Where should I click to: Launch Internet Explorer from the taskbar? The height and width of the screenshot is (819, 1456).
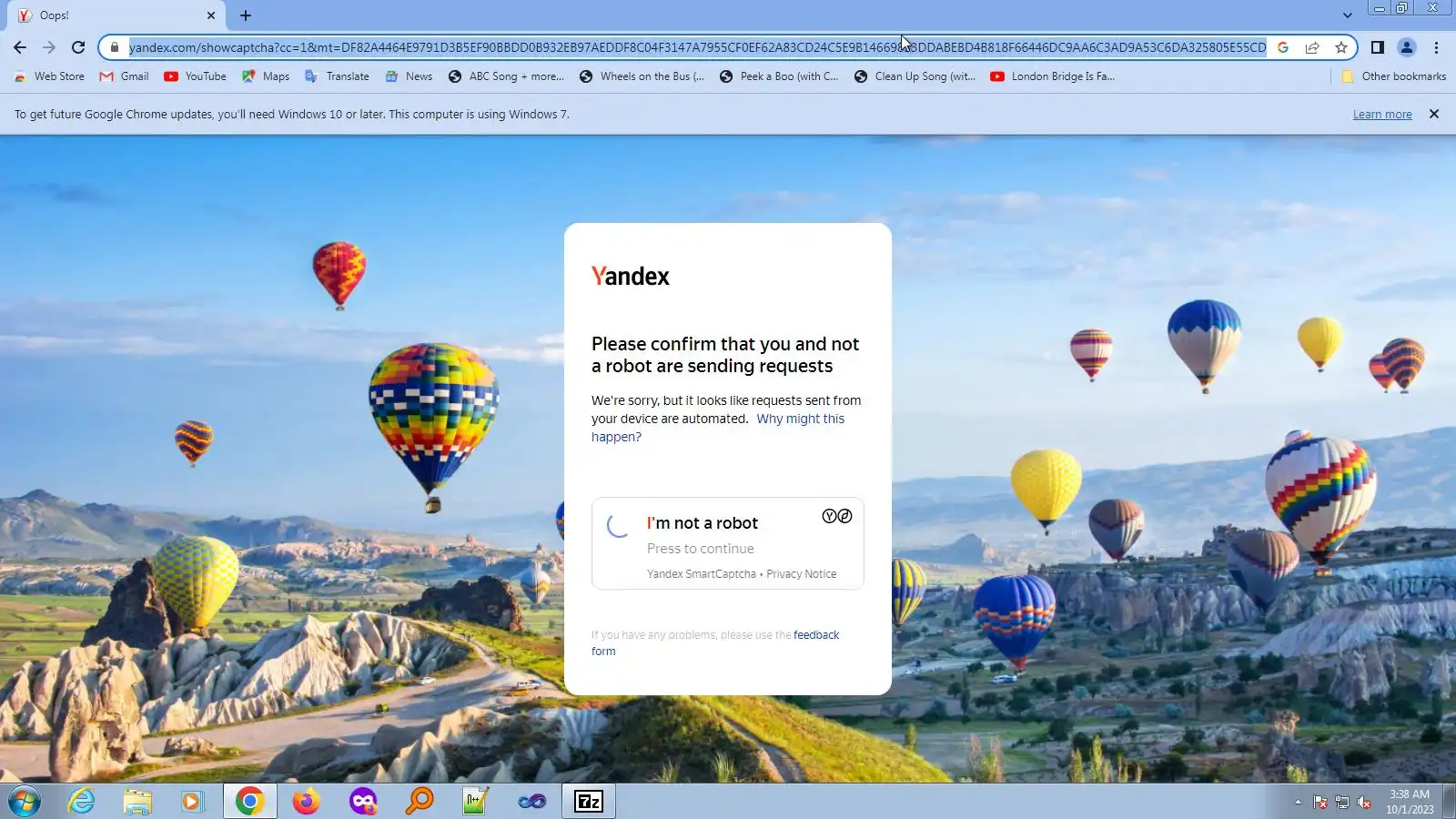pos(81,802)
